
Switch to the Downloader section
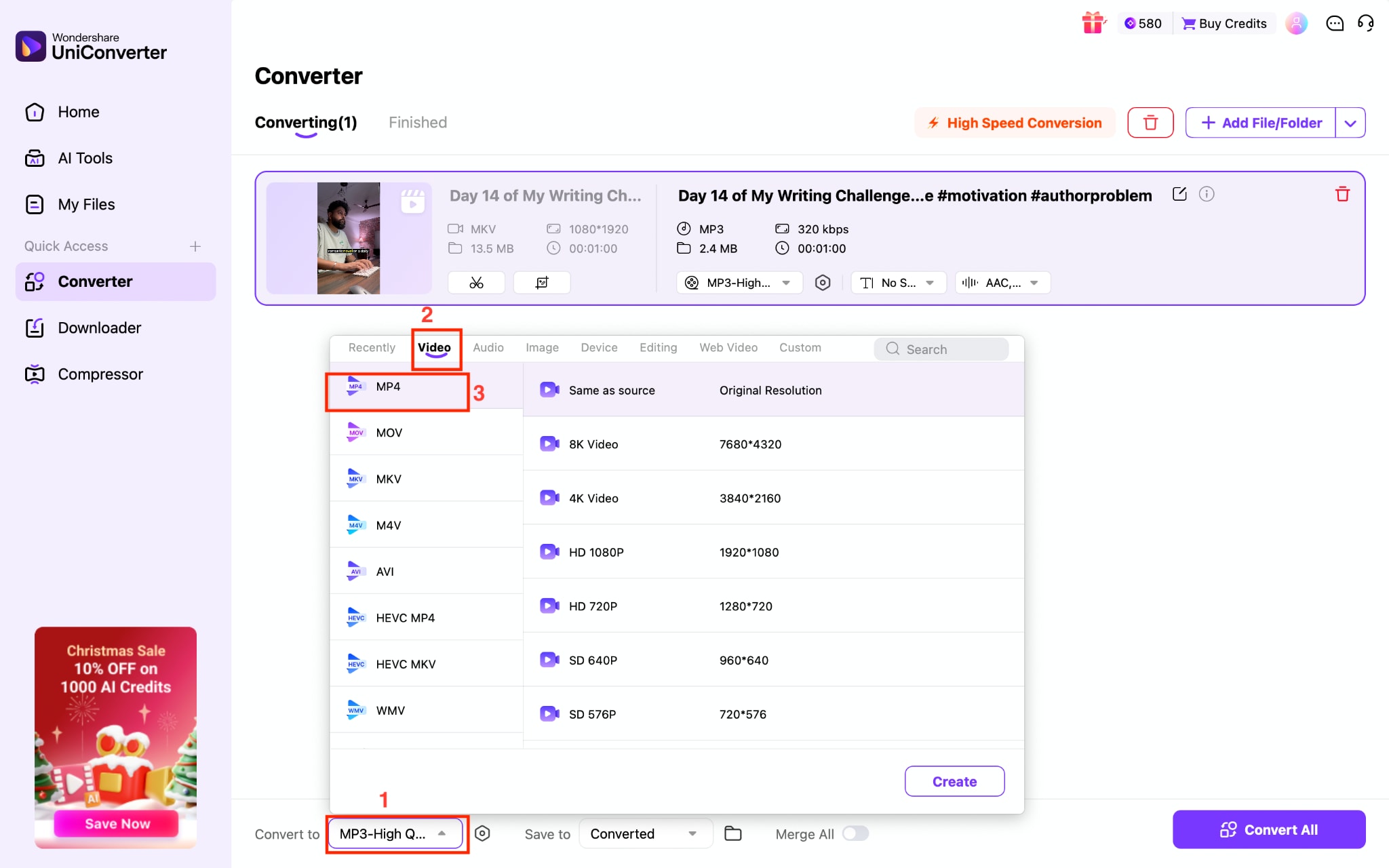99,328
